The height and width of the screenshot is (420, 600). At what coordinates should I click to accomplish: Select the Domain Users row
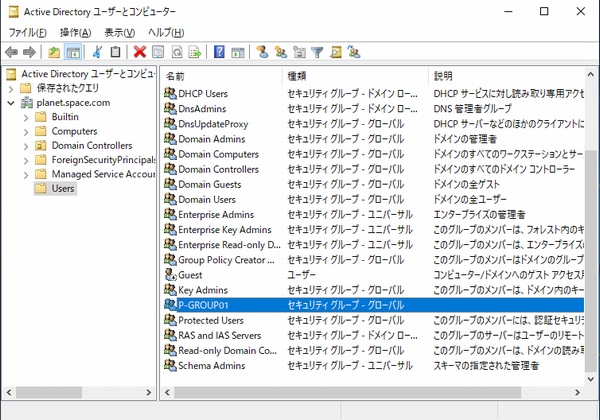click(373, 199)
